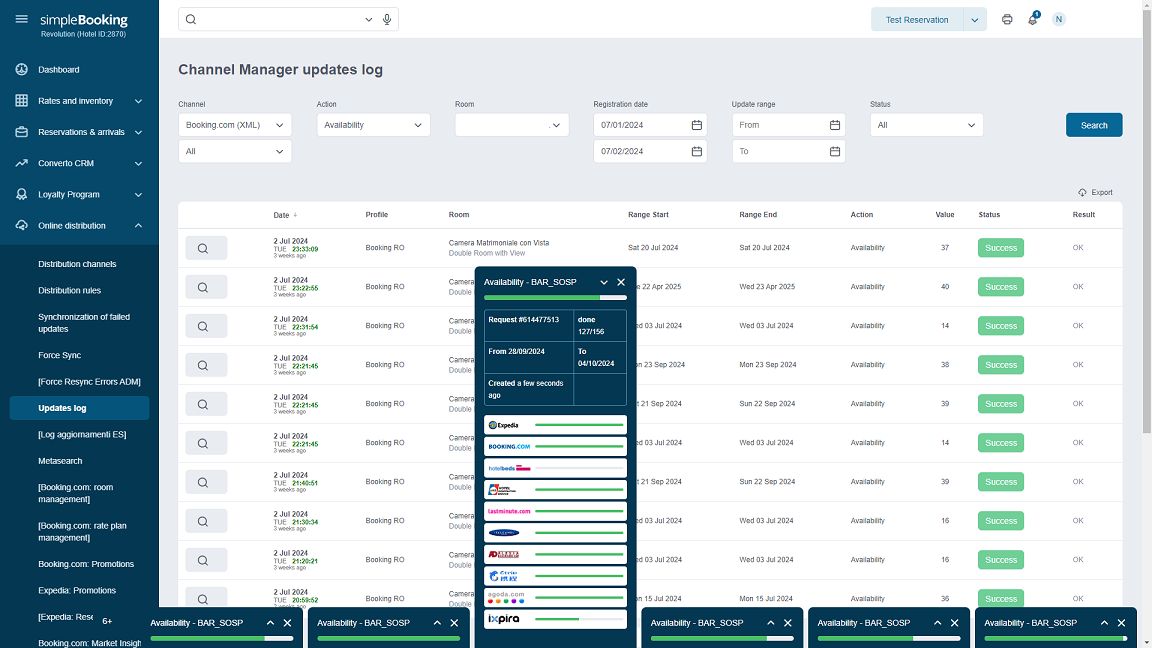
Task: Click Success status of 23:33:09 row
Action: pos(1001,248)
